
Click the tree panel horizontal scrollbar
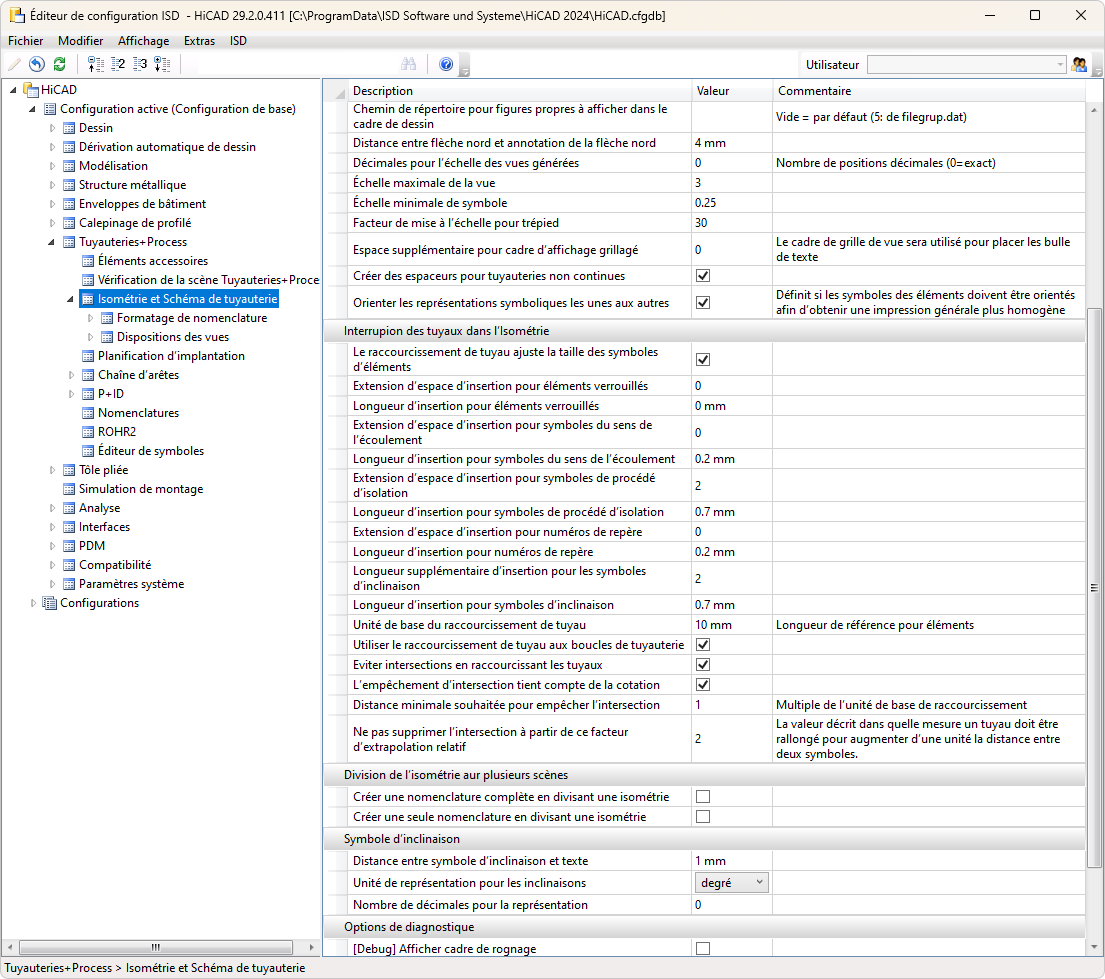click(x=156, y=947)
